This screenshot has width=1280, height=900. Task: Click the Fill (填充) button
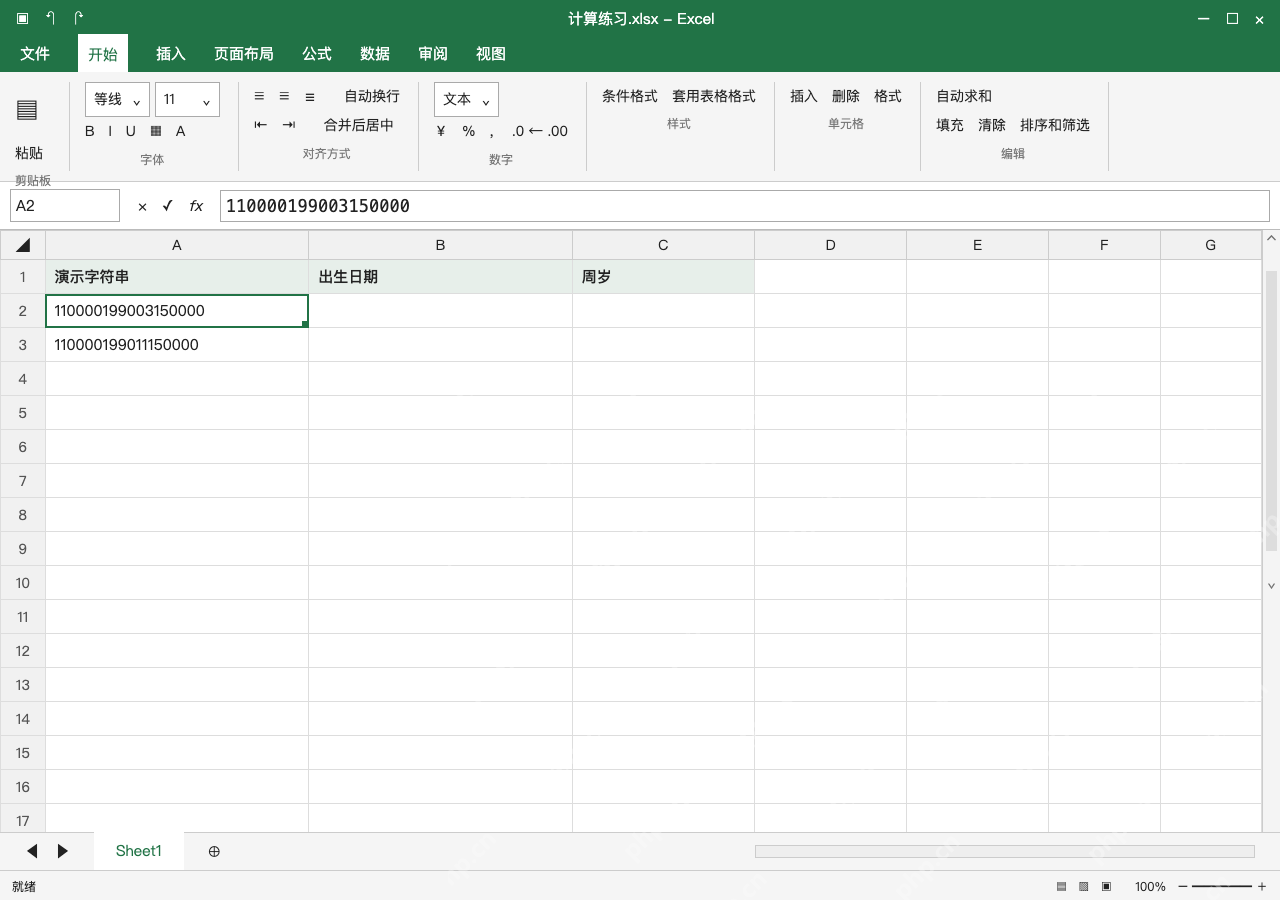click(x=950, y=125)
